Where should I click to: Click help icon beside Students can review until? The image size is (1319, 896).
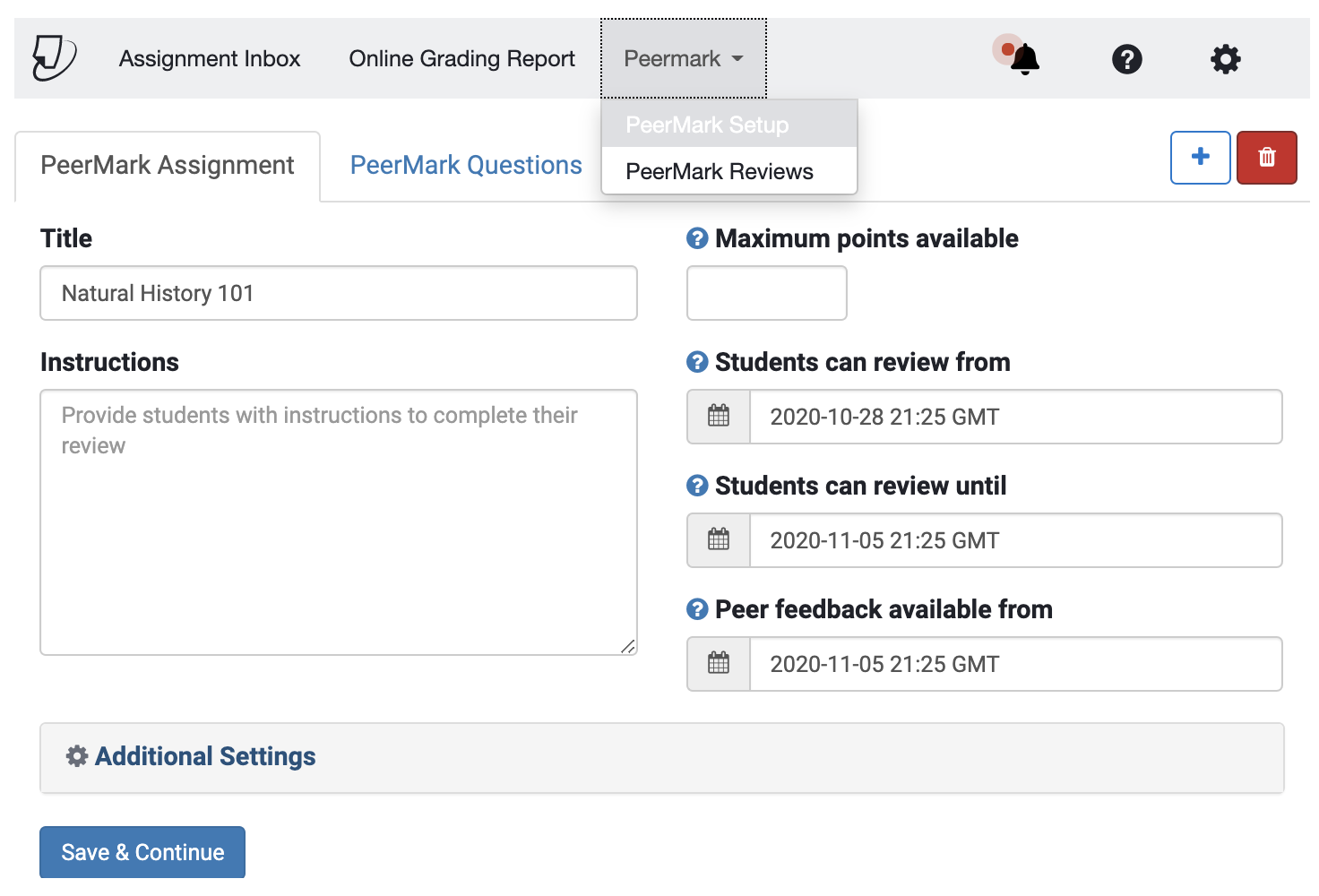click(x=697, y=486)
